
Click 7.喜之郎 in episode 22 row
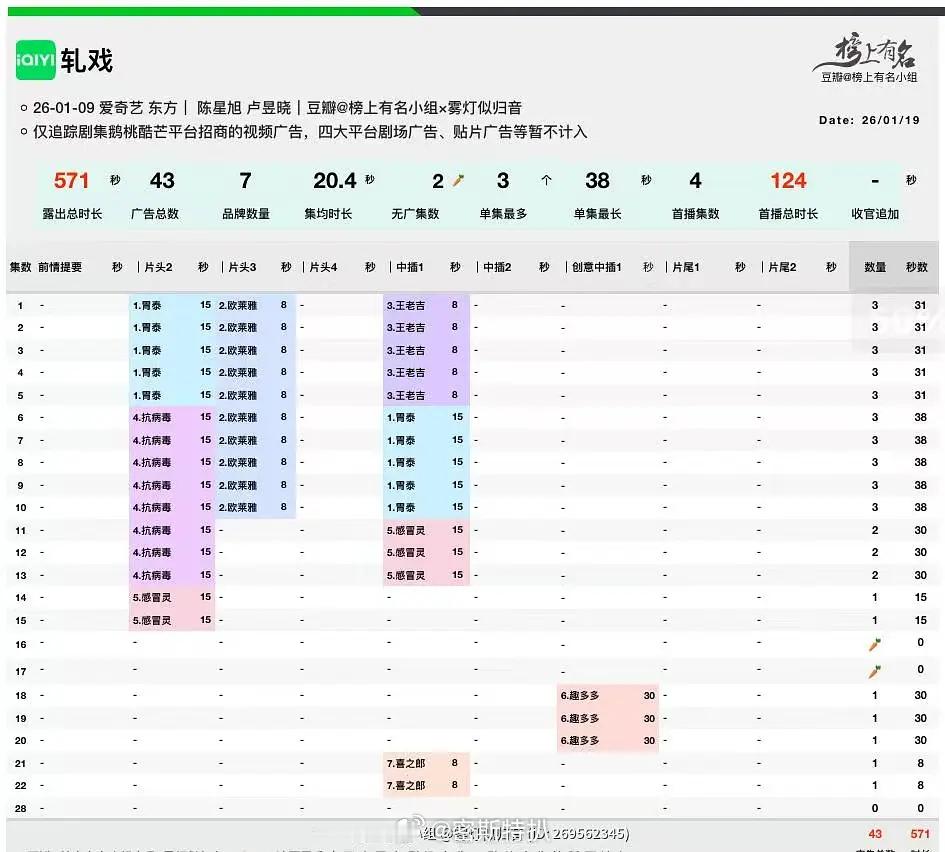point(406,786)
